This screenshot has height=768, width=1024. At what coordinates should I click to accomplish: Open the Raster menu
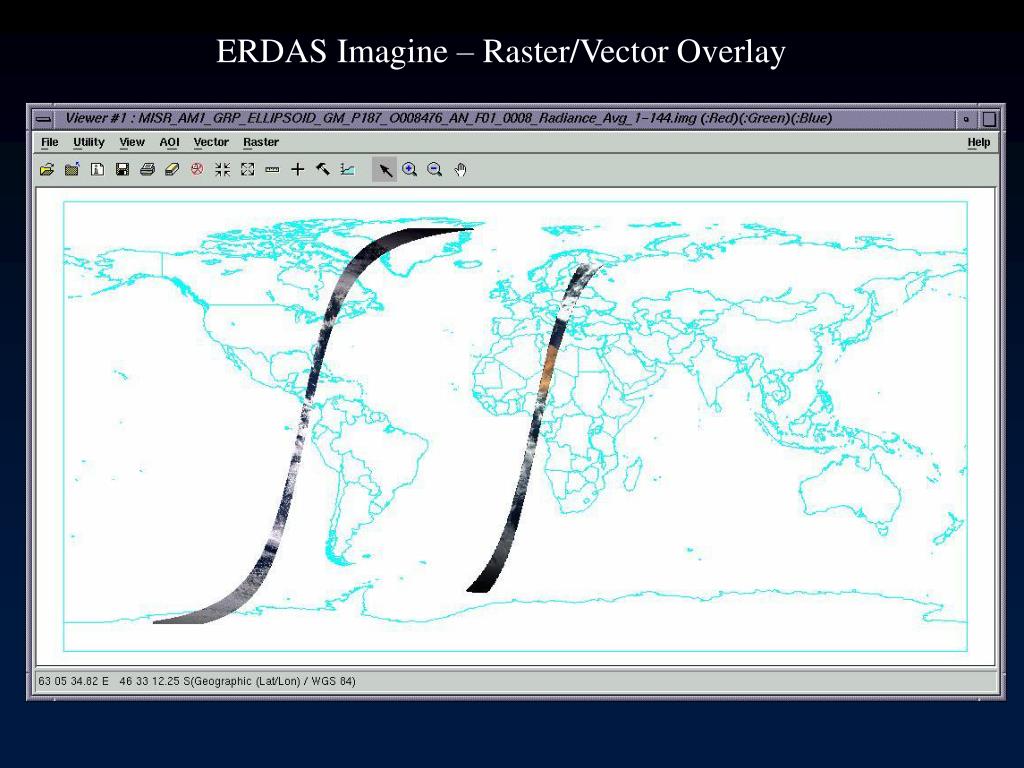[x=261, y=142]
